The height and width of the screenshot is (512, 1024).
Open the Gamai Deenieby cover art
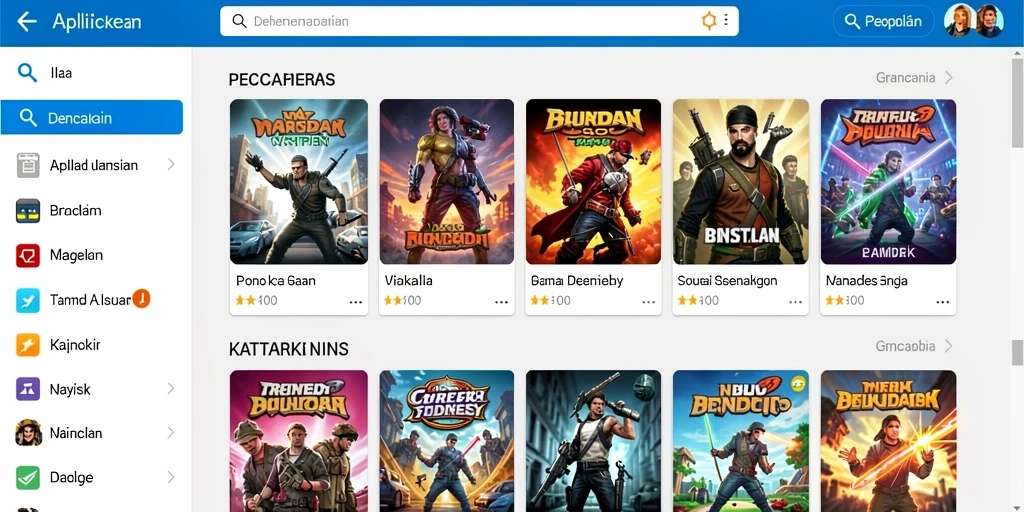594,182
